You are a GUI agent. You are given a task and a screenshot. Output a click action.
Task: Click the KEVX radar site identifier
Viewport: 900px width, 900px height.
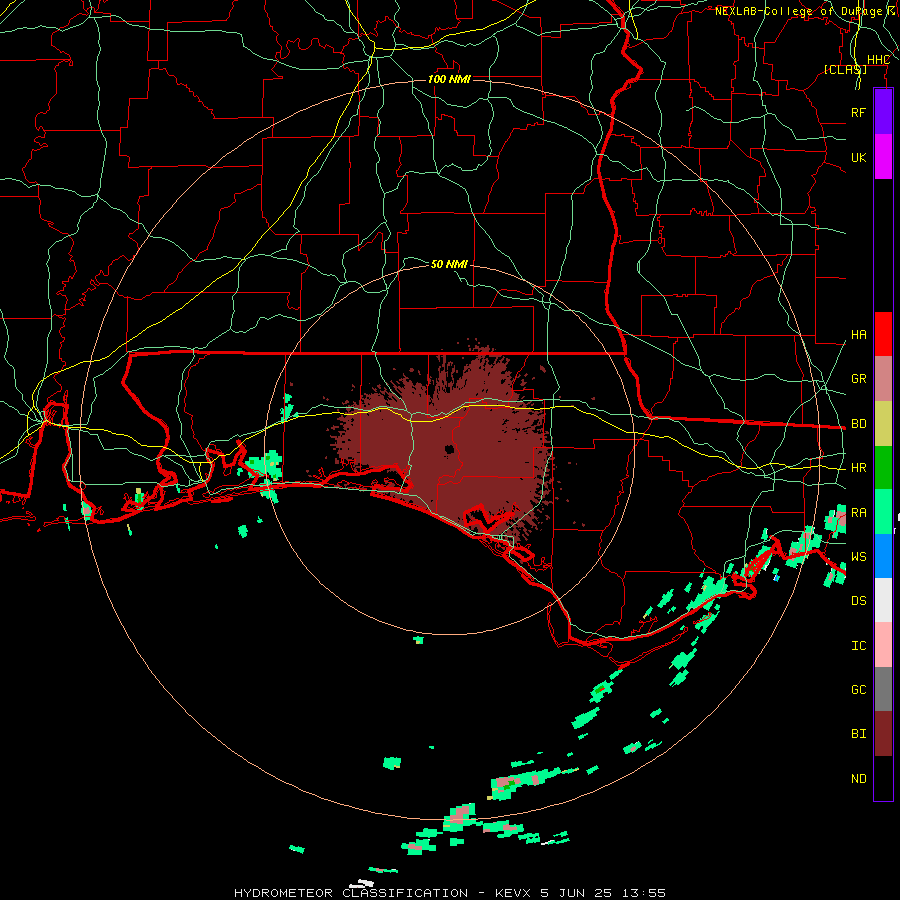click(513, 893)
